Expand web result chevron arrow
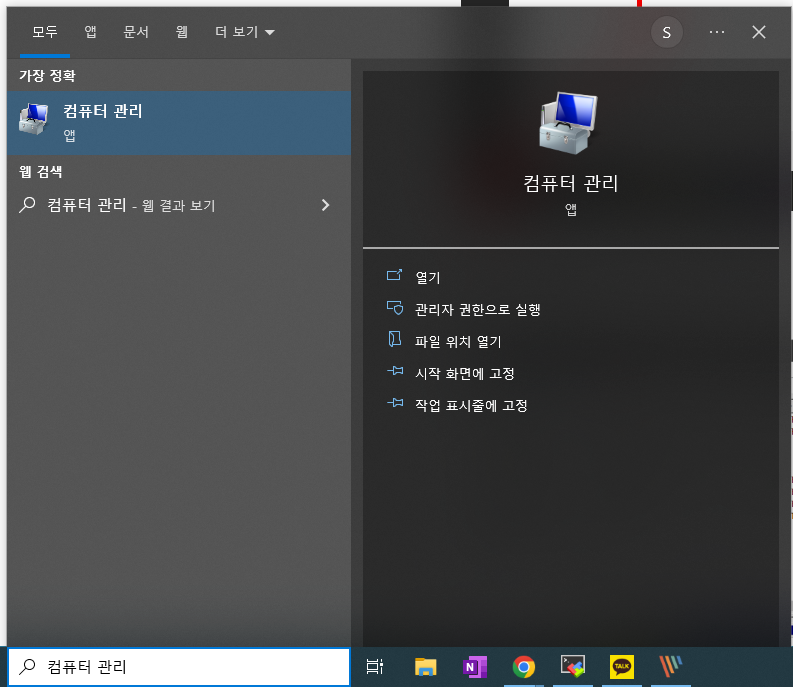 click(325, 205)
